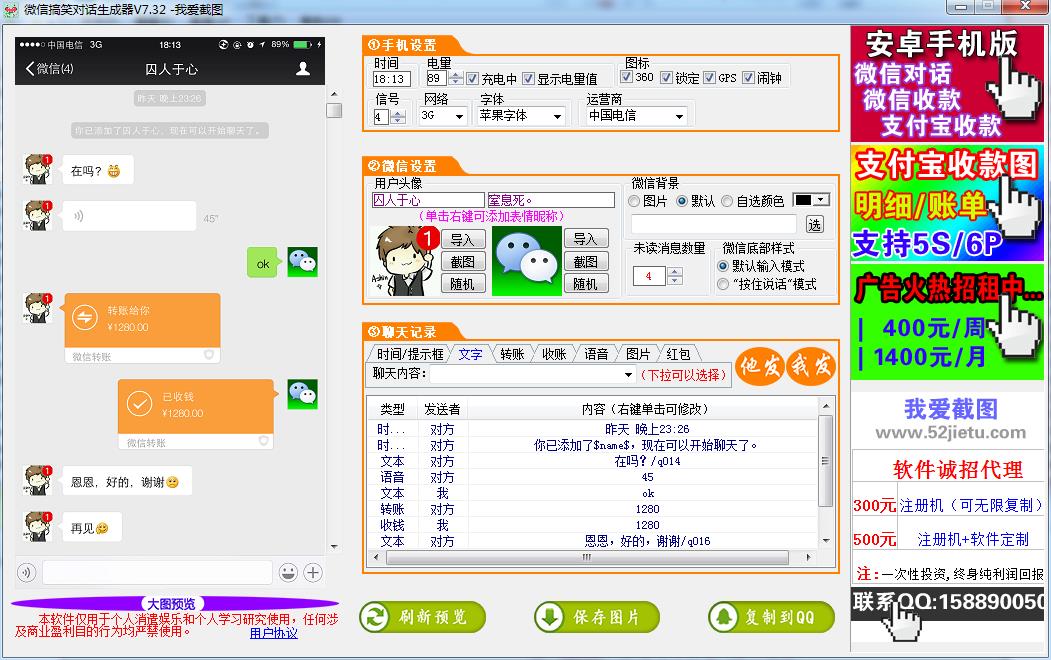
Task: Click the green ok message bubble
Action: [262, 263]
